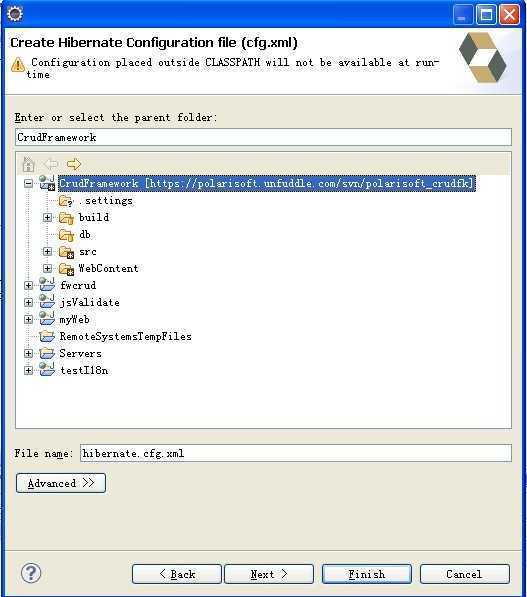The height and width of the screenshot is (597, 527).
Task: Select the jsValidate project
Action: click(89, 302)
